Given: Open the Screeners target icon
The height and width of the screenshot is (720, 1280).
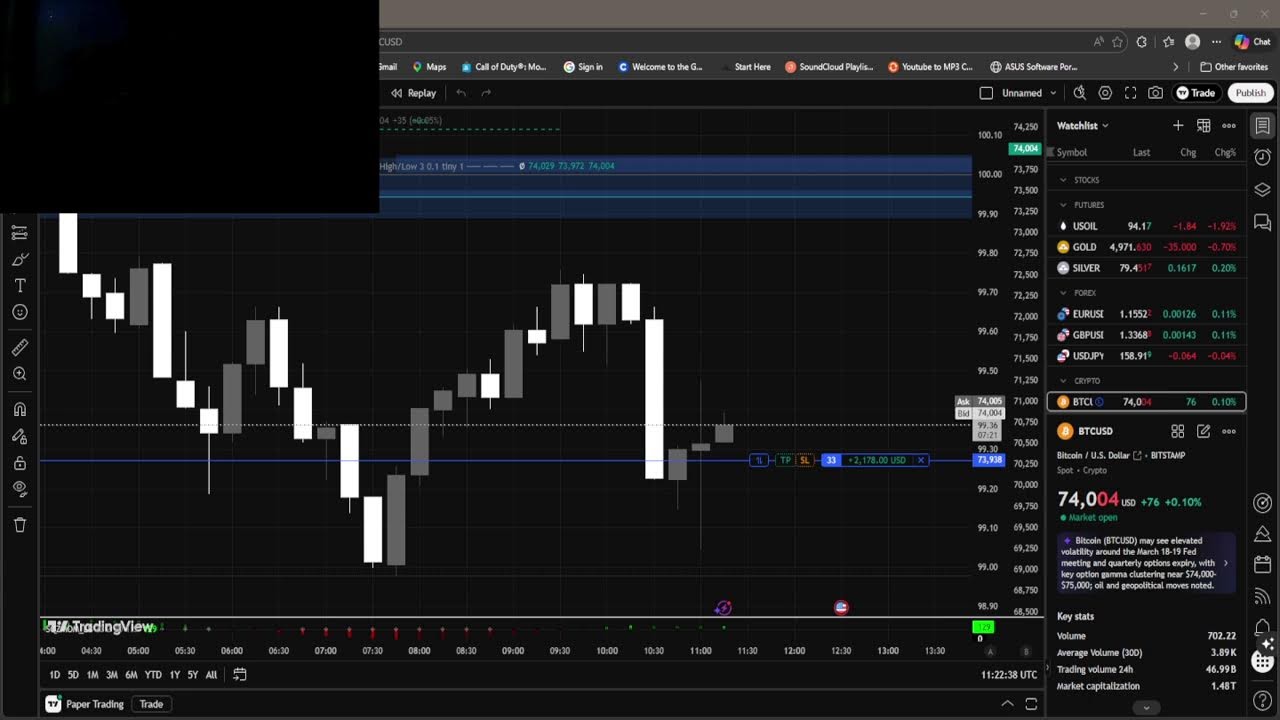Looking at the screenshot, I should coord(1263,503).
